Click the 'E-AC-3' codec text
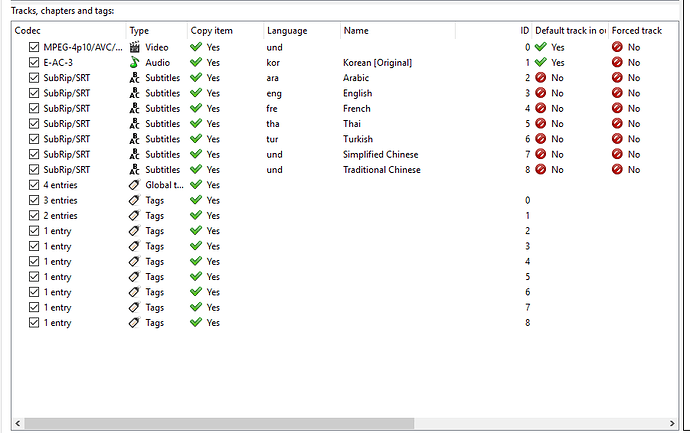690x433 pixels. [58, 62]
